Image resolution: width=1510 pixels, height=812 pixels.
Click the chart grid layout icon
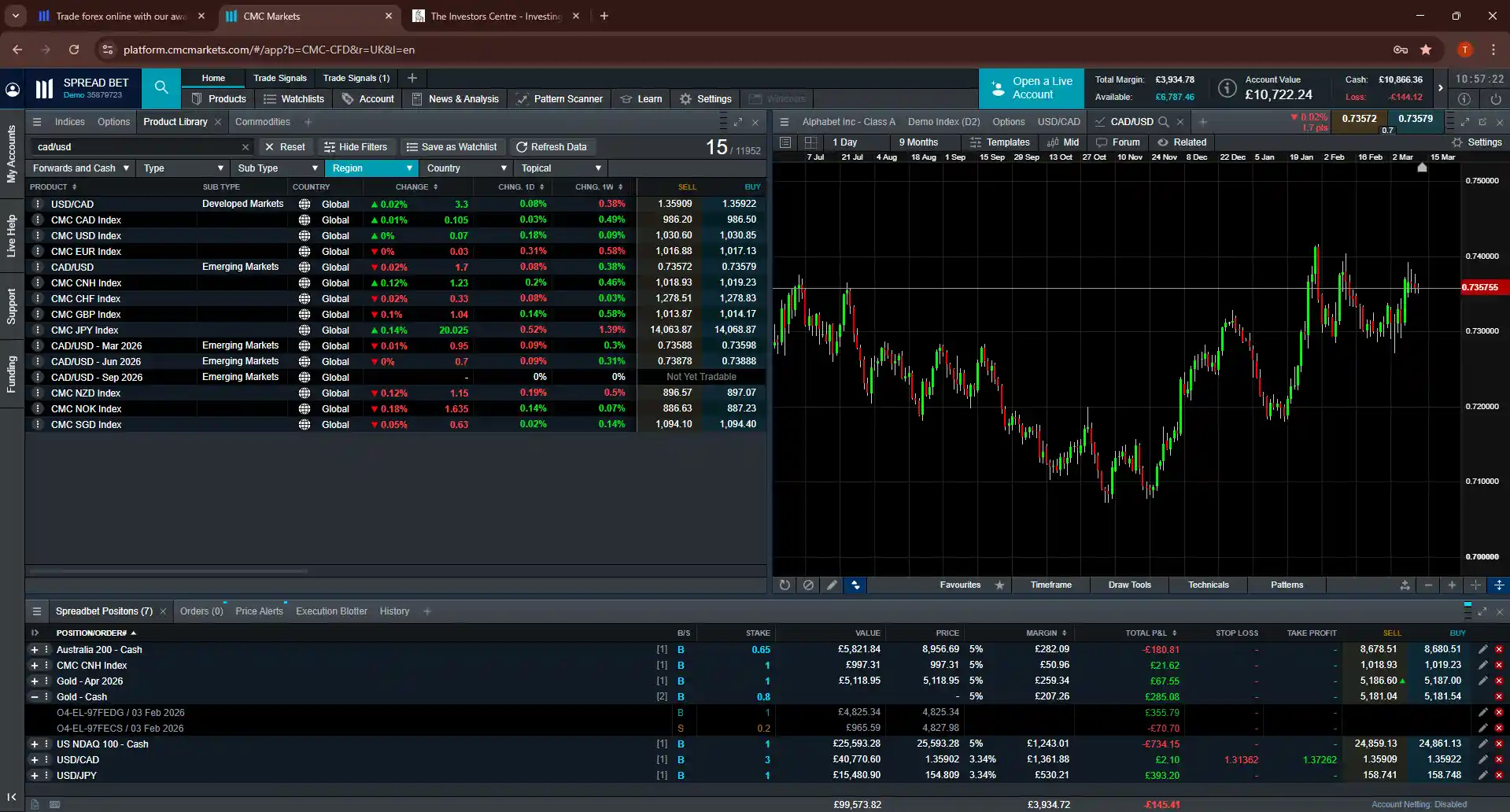[x=810, y=142]
